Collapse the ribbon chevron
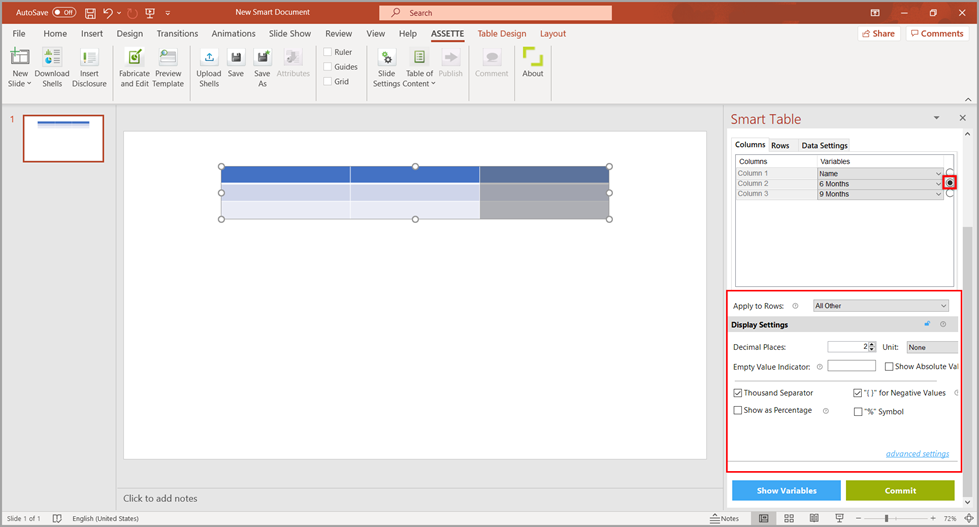Image resolution: width=979 pixels, height=527 pixels. pos(968,99)
